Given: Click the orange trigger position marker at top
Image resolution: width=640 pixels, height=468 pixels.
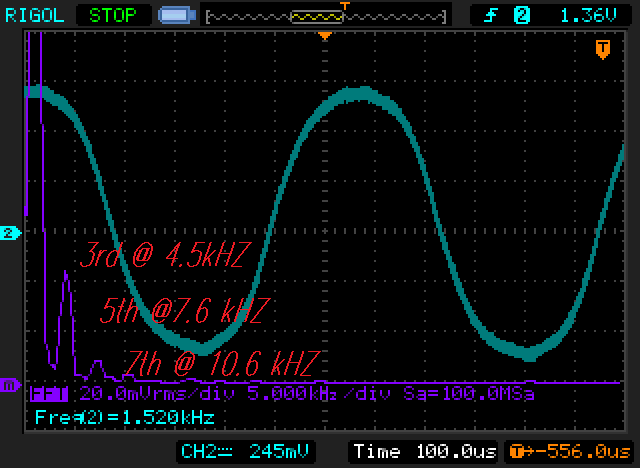Looking at the screenshot, I should [325, 37].
